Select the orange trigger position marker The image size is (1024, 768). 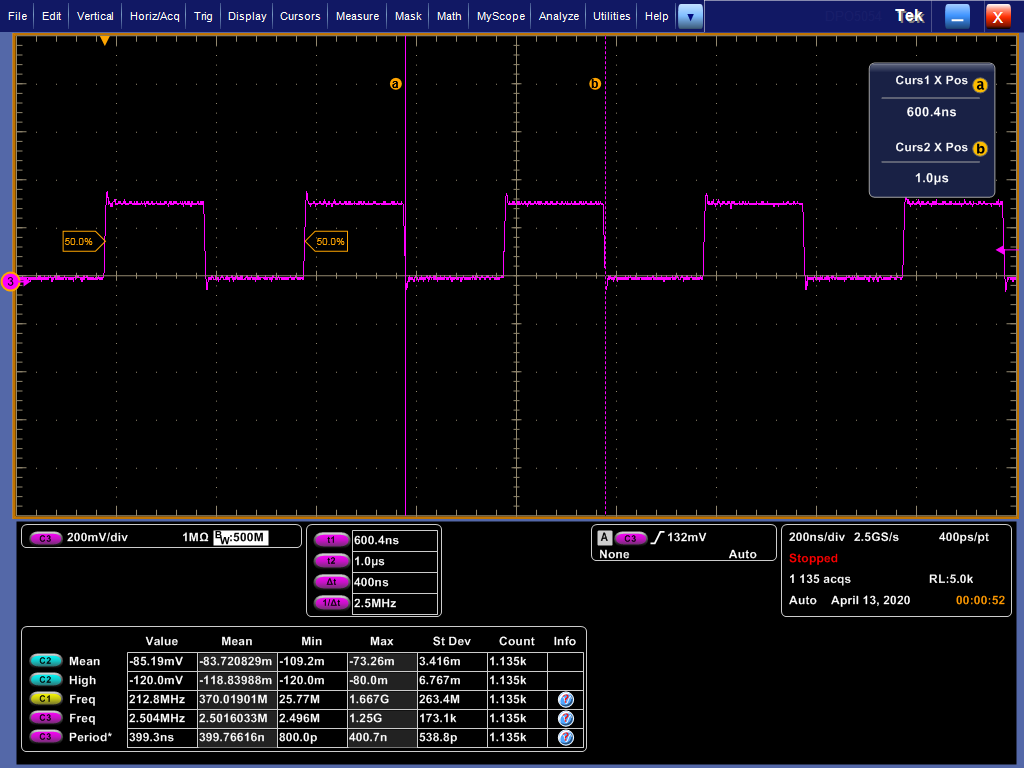point(104,40)
